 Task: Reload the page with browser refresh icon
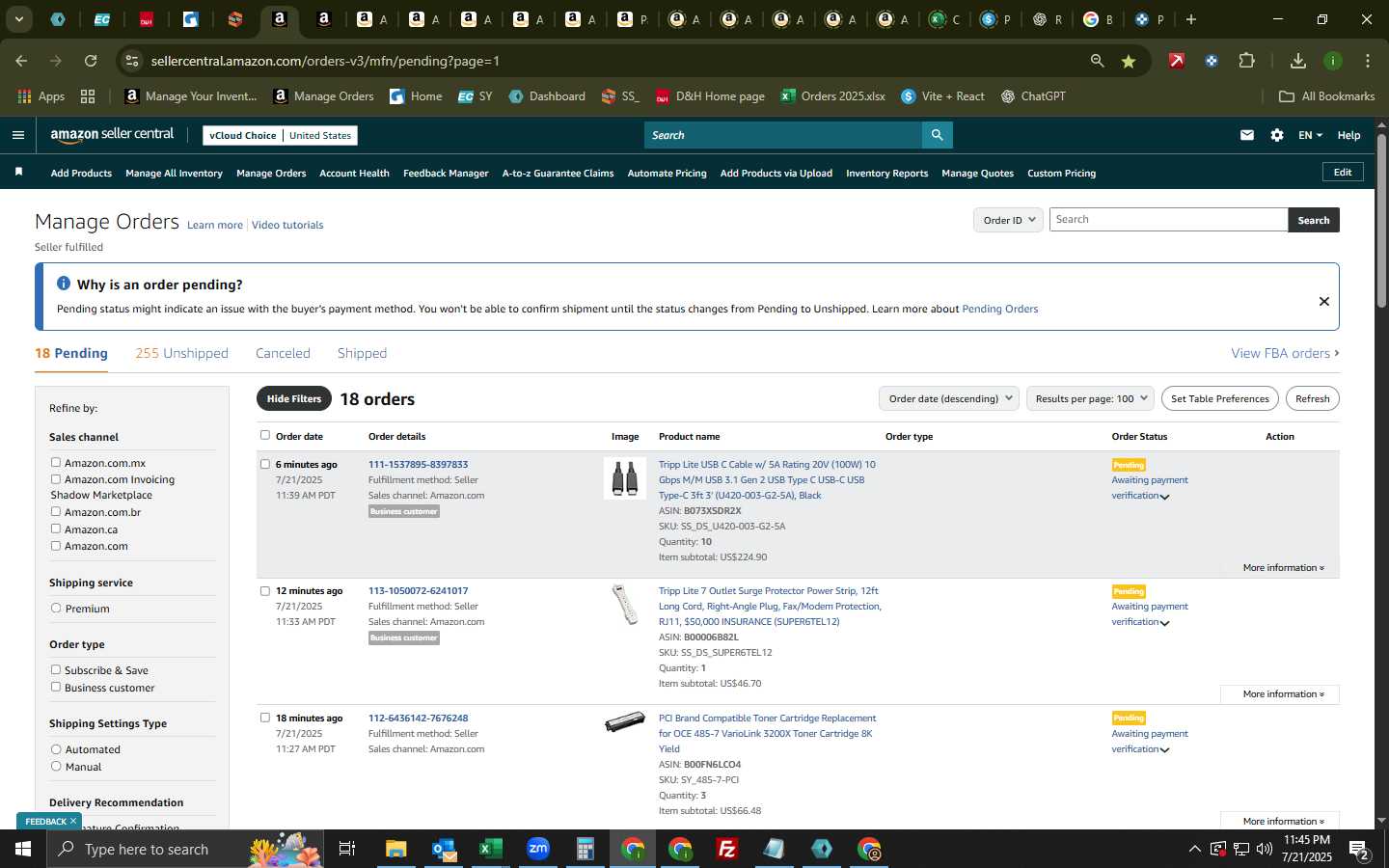pyautogui.click(x=91, y=61)
